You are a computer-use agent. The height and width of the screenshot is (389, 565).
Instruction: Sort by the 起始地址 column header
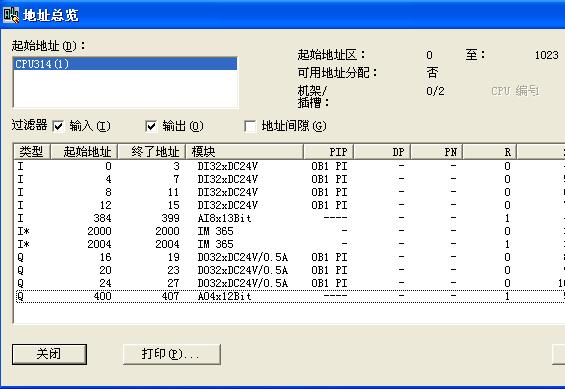pyautogui.click(x=84, y=152)
